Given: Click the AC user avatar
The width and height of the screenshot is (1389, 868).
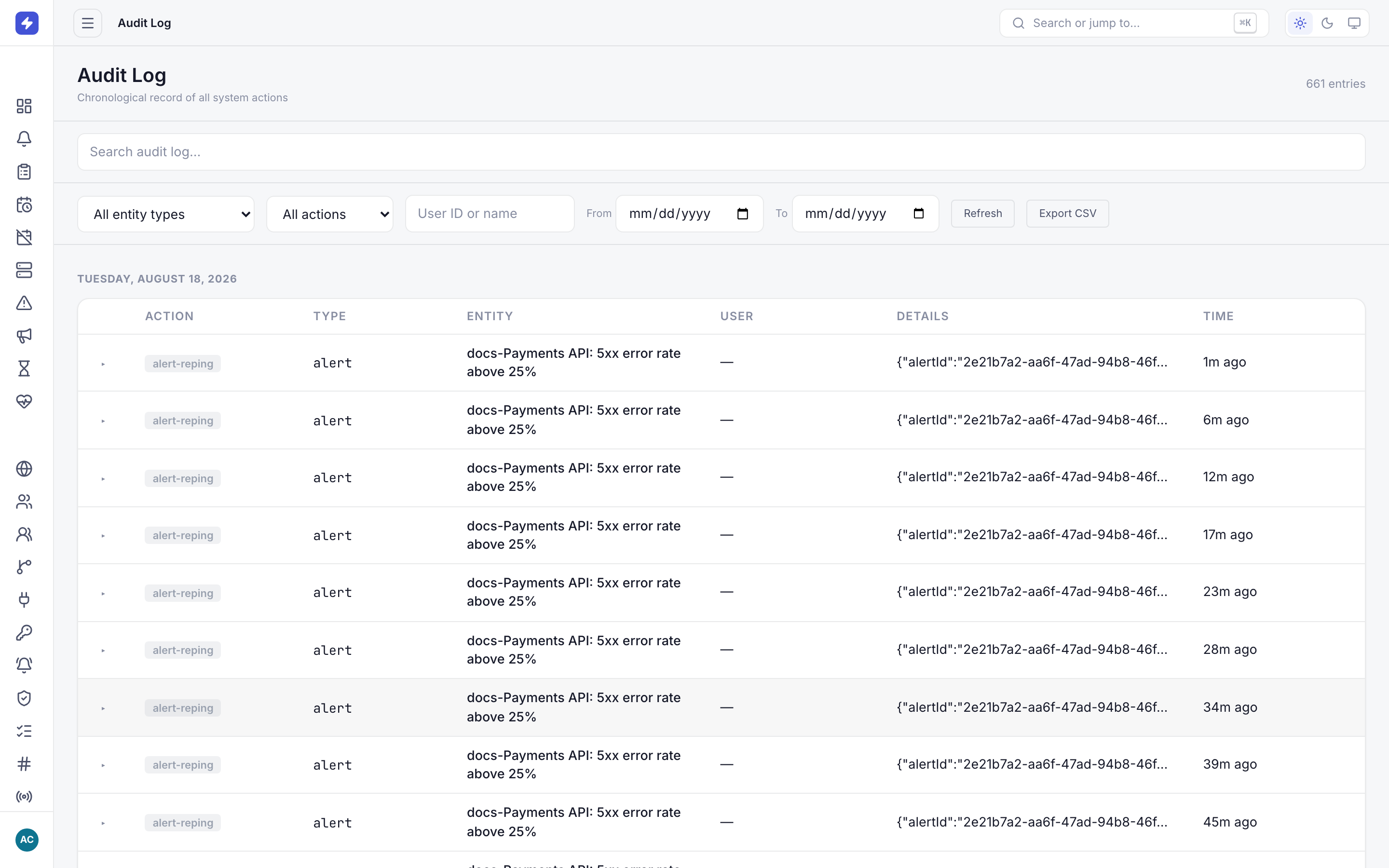Looking at the screenshot, I should click(27, 839).
